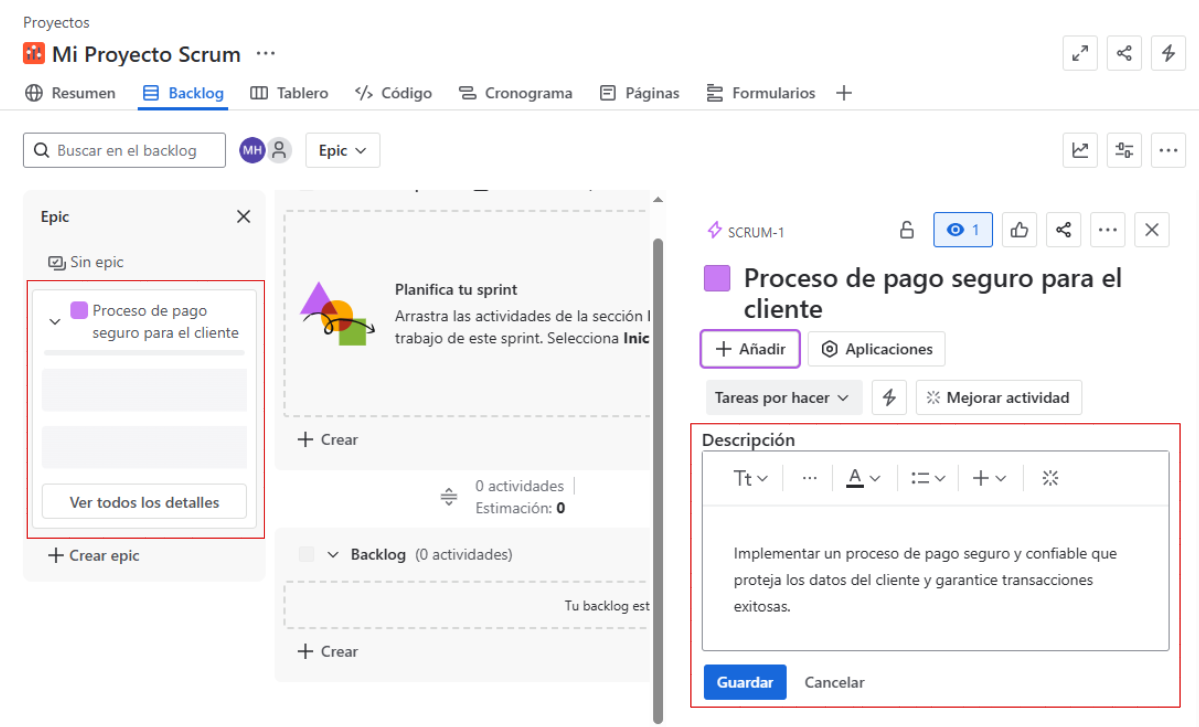This screenshot has width=1199, height=727.
Task: Click the Guardar button
Action: (x=745, y=682)
